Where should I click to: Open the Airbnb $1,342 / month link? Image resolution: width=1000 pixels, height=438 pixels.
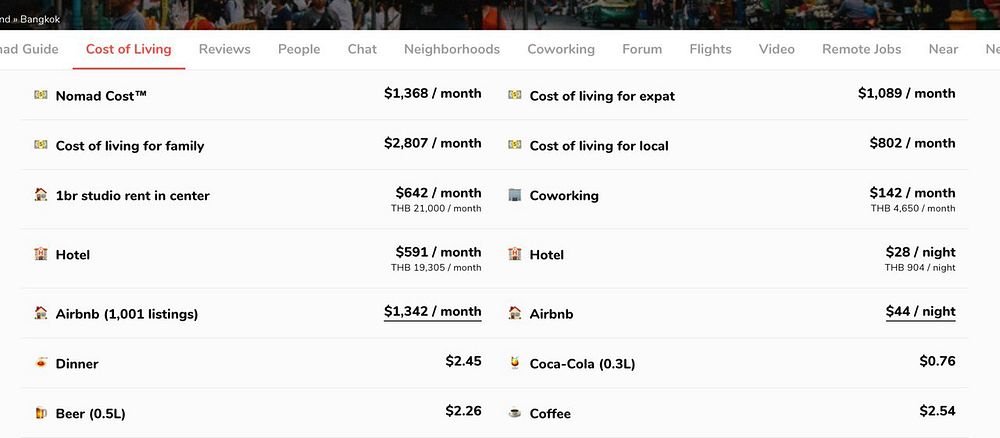click(x=433, y=312)
